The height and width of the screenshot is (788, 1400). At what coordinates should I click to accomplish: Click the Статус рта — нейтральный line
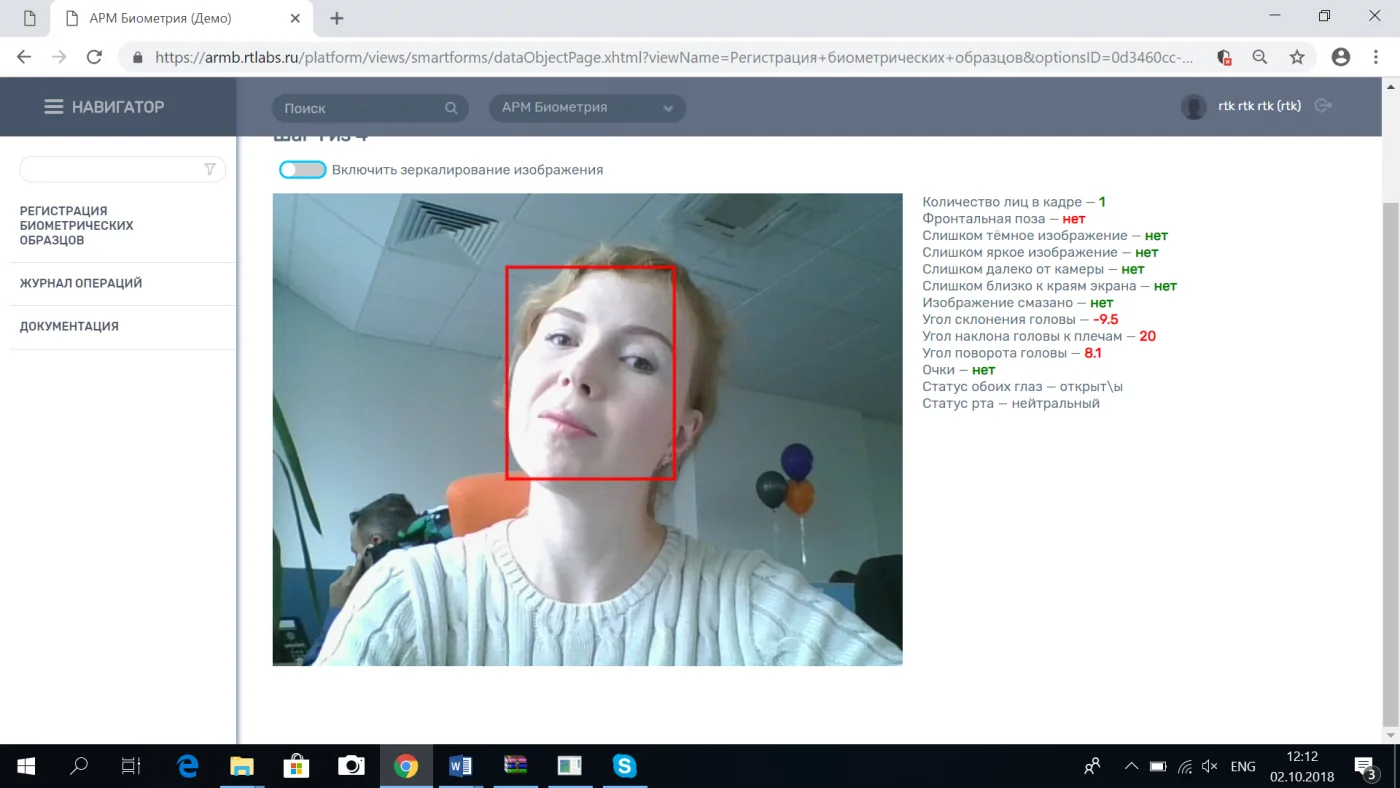[1011, 404]
